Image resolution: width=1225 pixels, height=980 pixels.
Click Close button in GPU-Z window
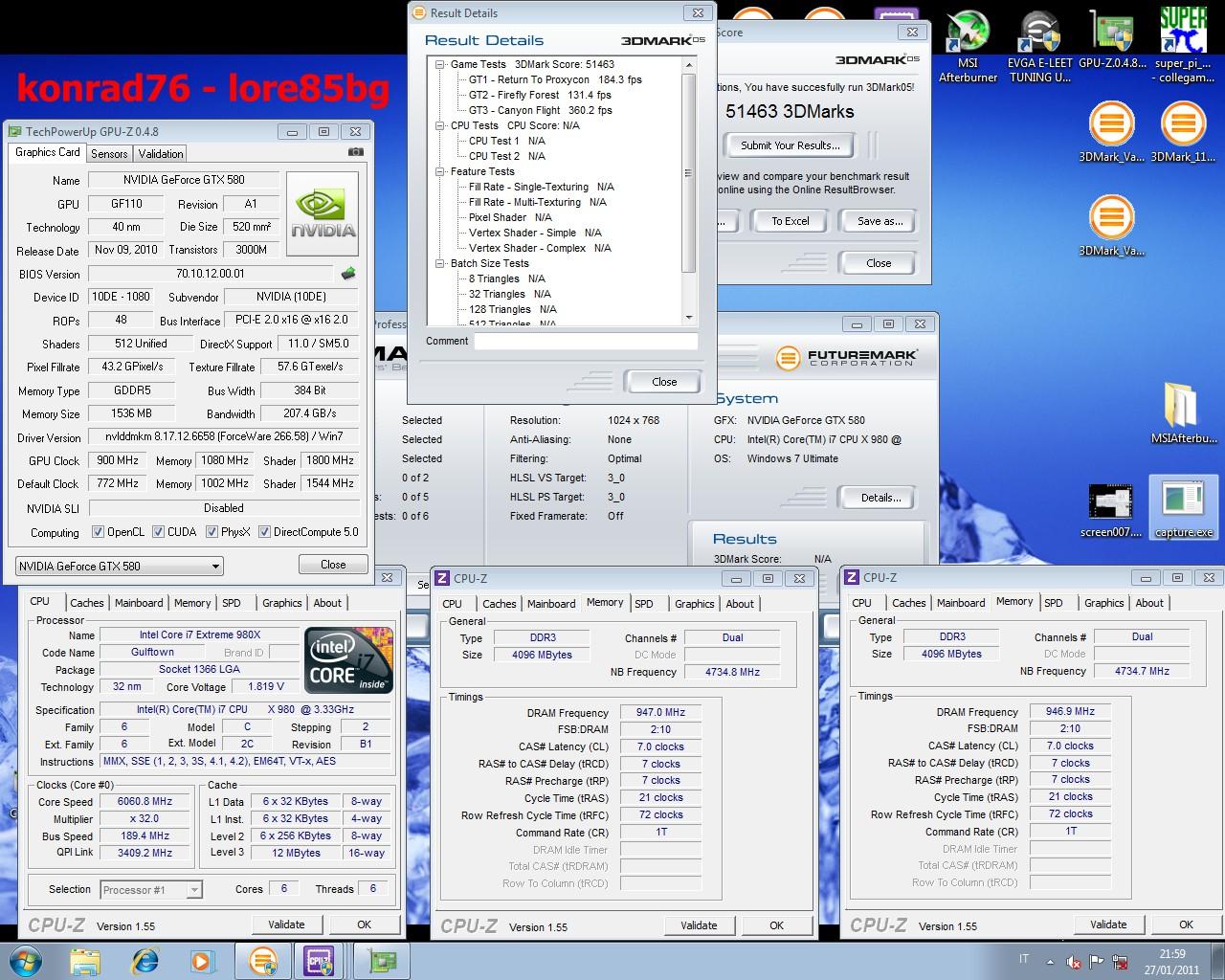click(333, 565)
